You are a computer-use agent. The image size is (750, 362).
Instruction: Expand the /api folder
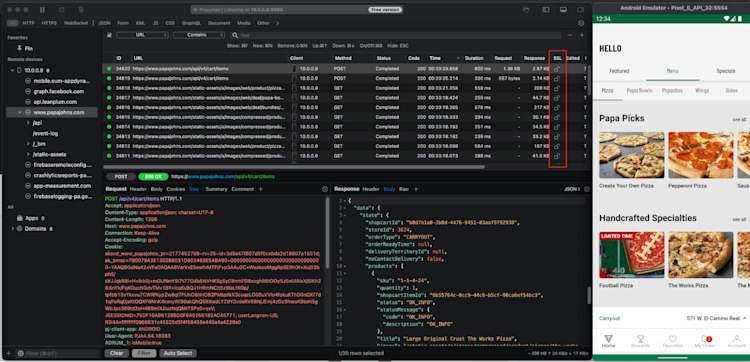point(28,123)
